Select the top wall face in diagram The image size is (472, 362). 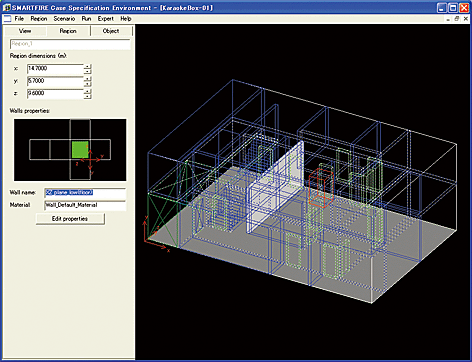pyautogui.click(x=80, y=130)
